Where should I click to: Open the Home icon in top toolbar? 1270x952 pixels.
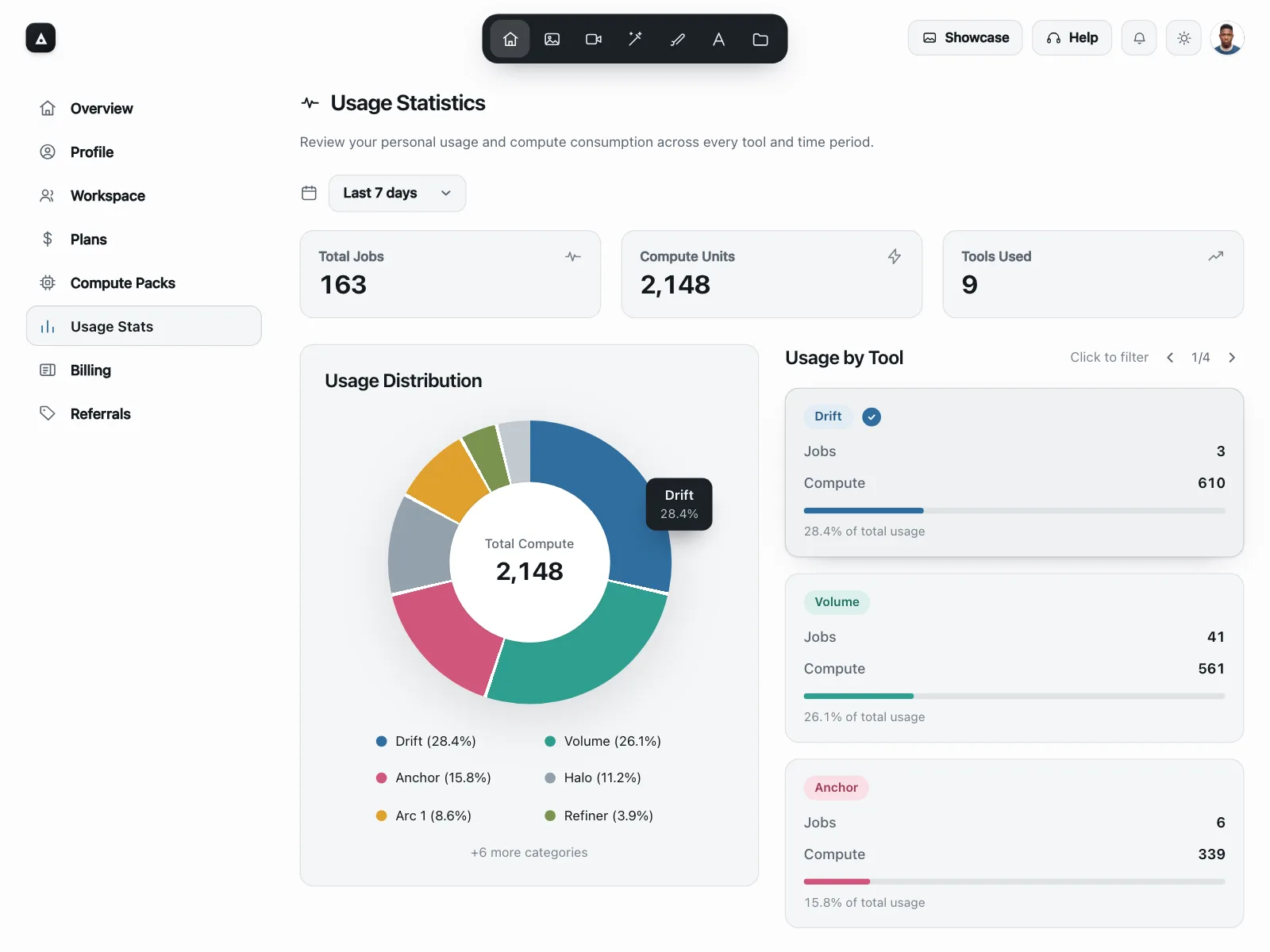[x=510, y=39]
